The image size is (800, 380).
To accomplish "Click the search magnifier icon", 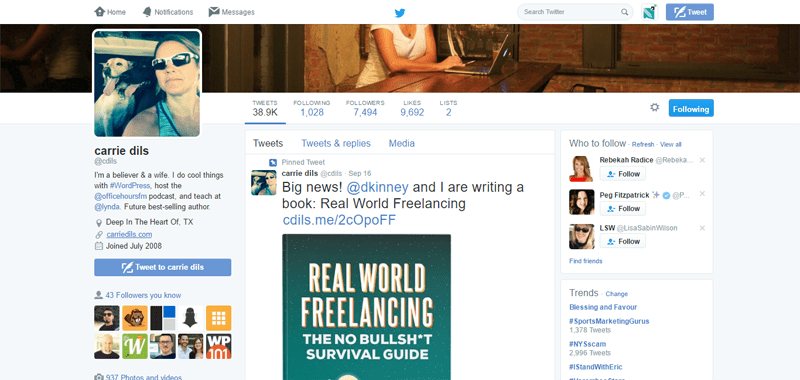I will pos(624,12).
